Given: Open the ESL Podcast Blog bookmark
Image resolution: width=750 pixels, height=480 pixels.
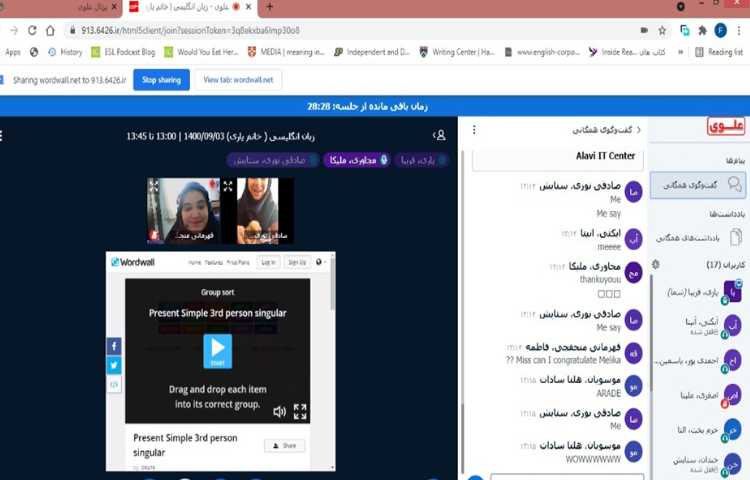Looking at the screenshot, I should tap(123, 52).
